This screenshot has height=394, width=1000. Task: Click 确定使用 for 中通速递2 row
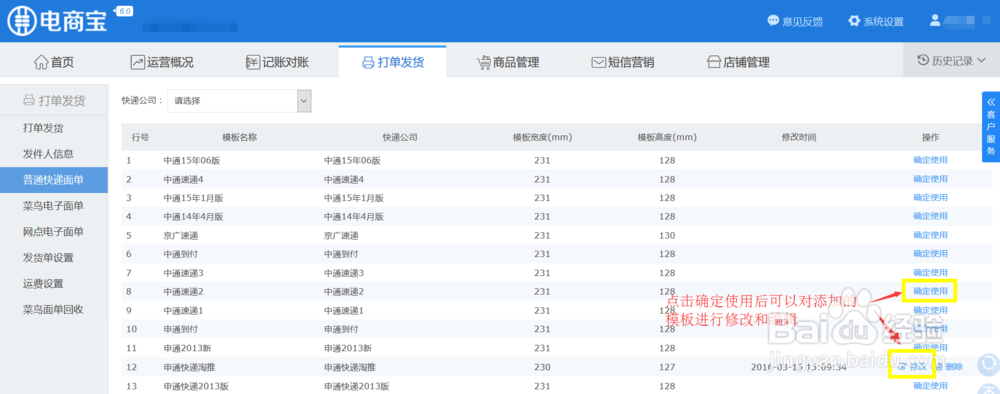(930, 291)
